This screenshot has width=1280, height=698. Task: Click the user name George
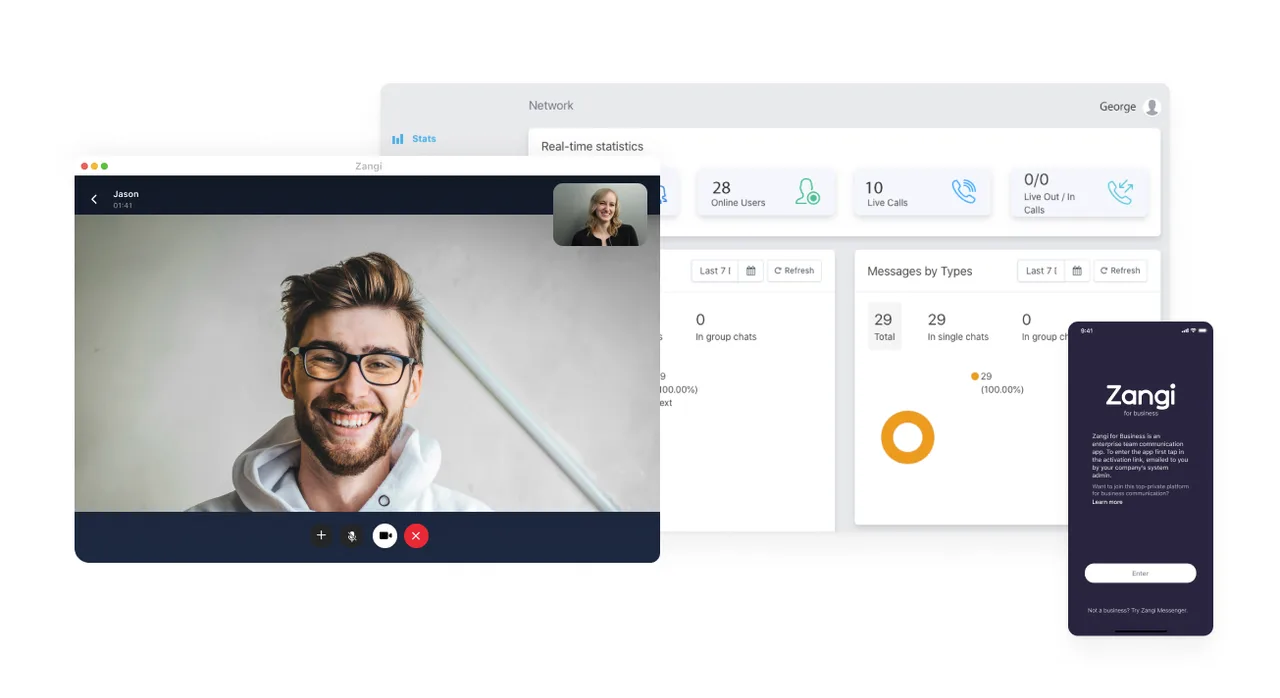(x=1117, y=107)
